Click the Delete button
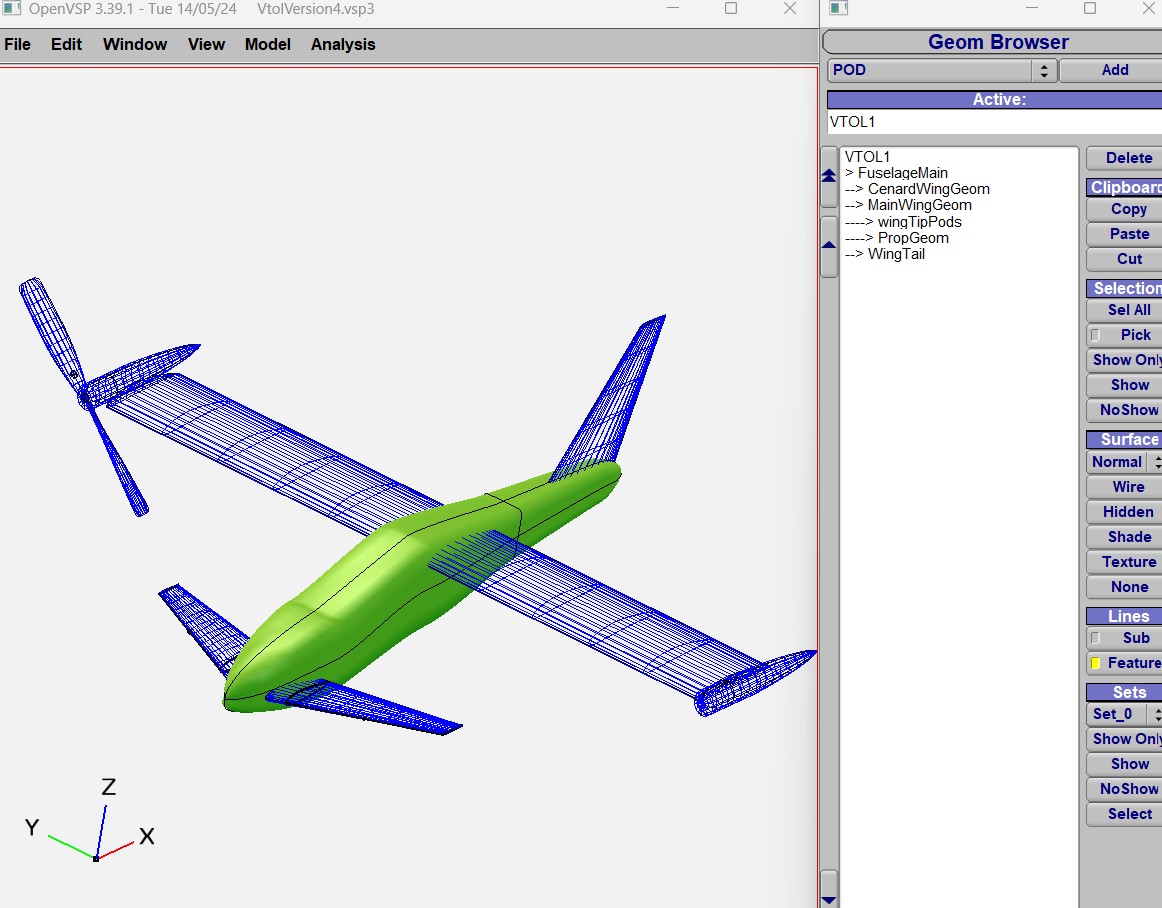1162x908 pixels. pos(1128,158)
